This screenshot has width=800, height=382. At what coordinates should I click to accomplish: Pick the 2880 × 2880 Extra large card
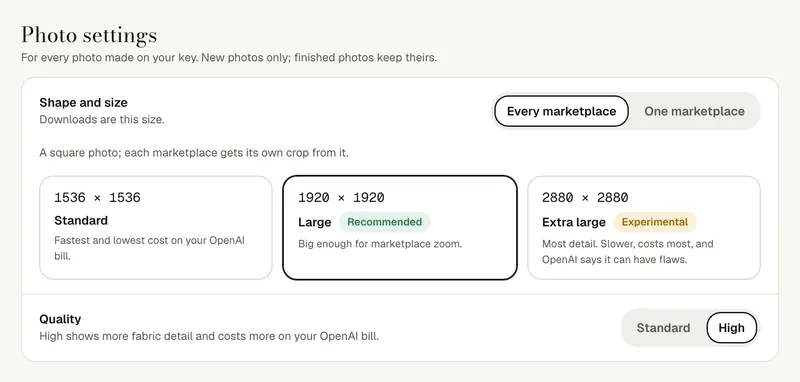[x=644, y=227]
